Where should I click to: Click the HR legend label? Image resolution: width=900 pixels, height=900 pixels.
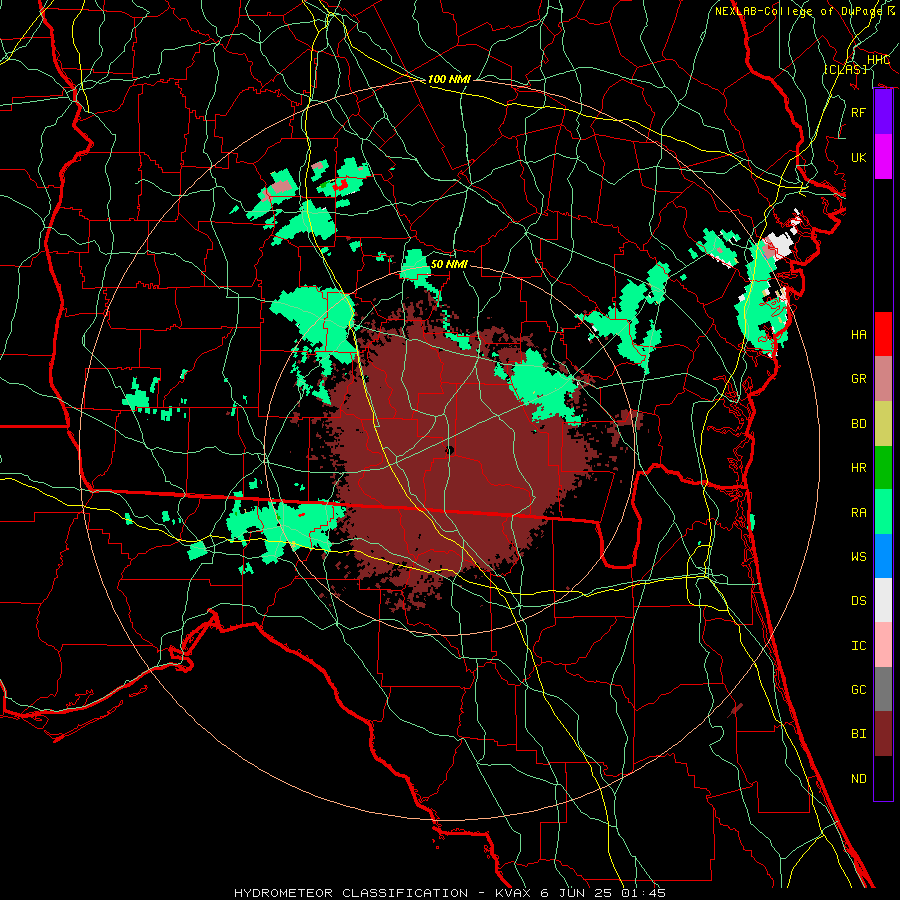click(x=858, y=468)
